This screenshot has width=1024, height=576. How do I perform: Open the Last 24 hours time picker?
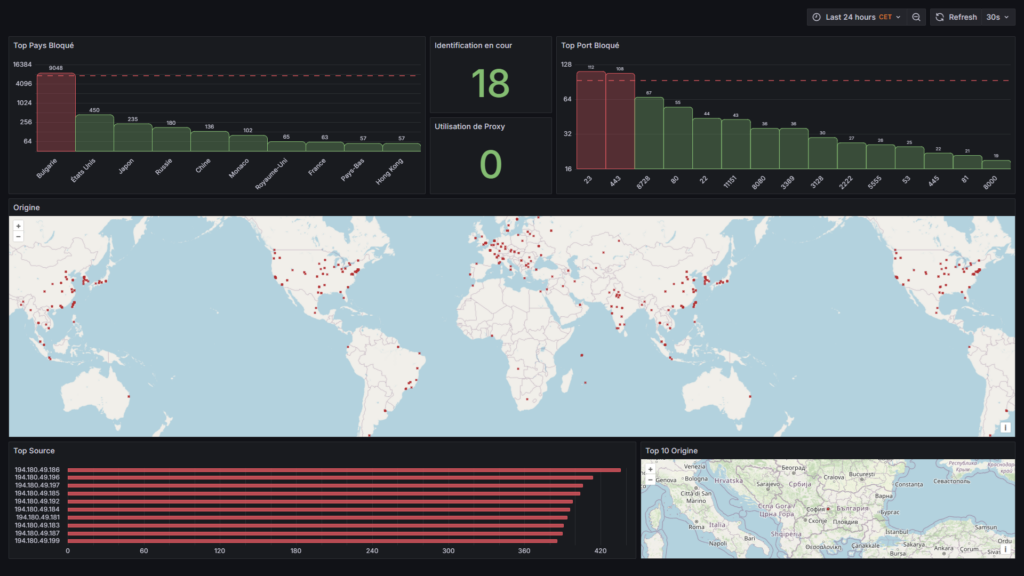tap(855, 17)
